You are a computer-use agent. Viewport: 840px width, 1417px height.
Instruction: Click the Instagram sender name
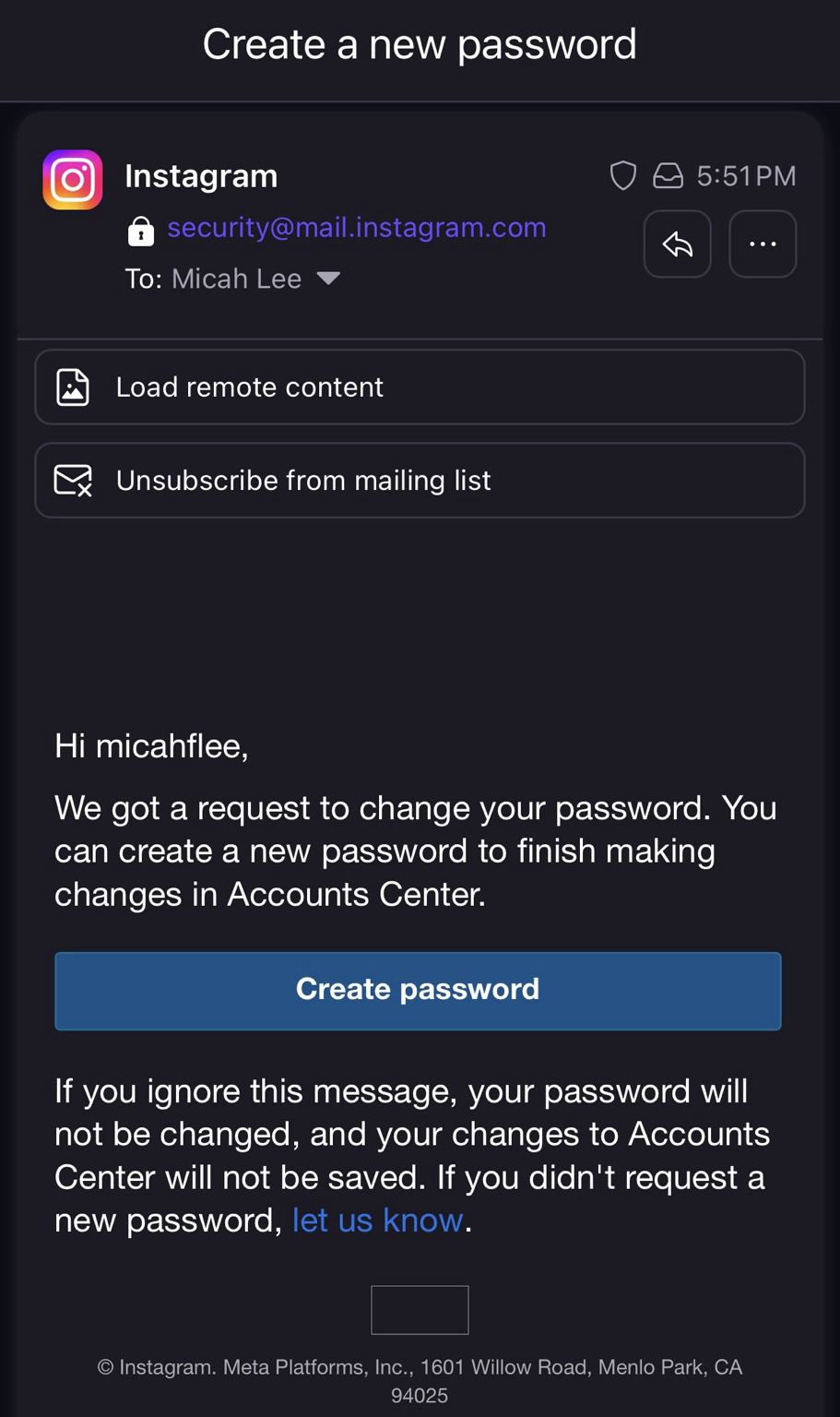pyautogui.click(x=201, y=175)
